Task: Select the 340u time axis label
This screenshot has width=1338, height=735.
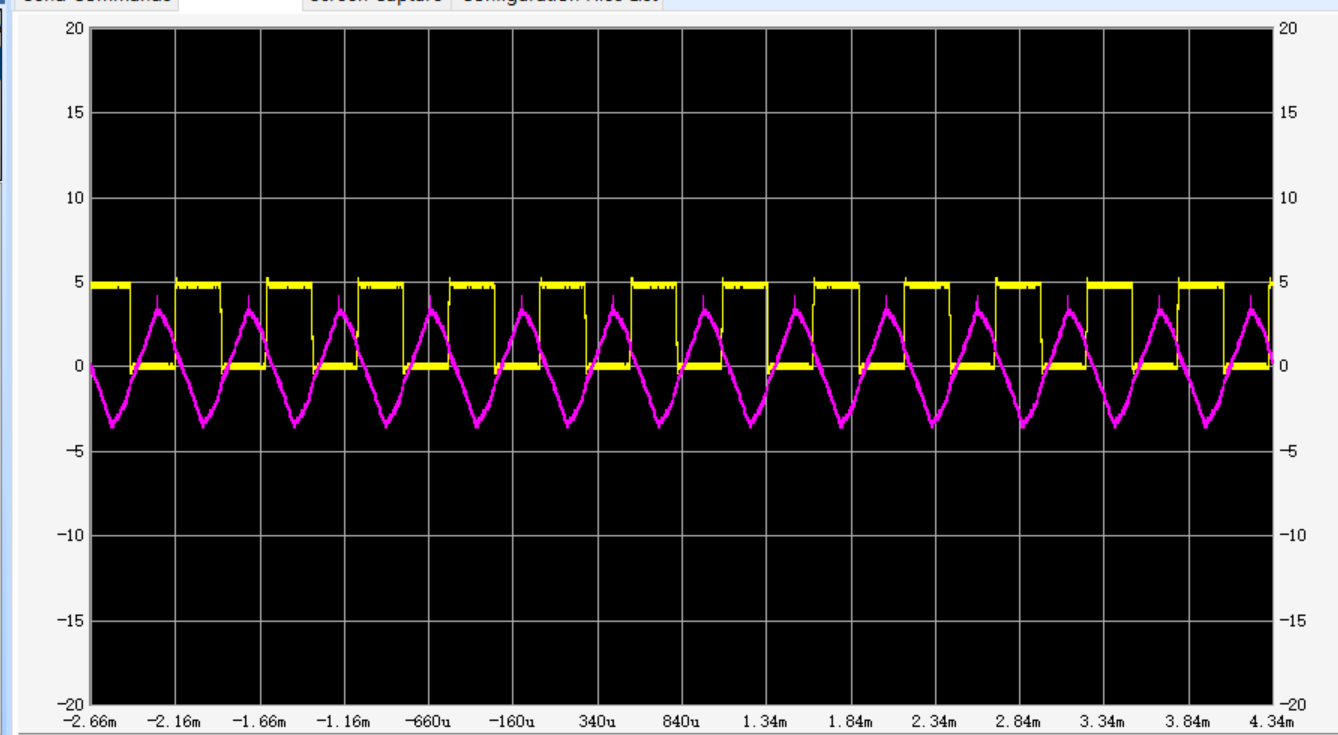Action: (598, 721)
